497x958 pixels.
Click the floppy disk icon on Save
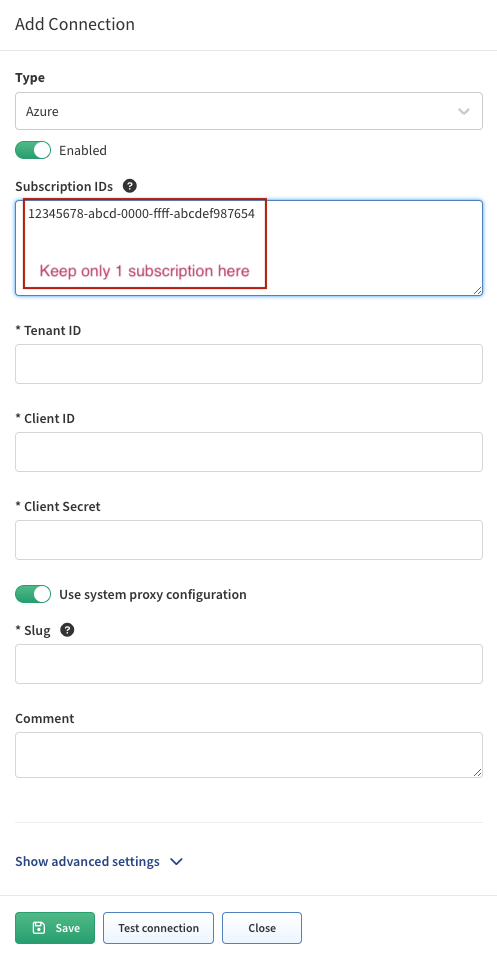(x=39, y=927)
